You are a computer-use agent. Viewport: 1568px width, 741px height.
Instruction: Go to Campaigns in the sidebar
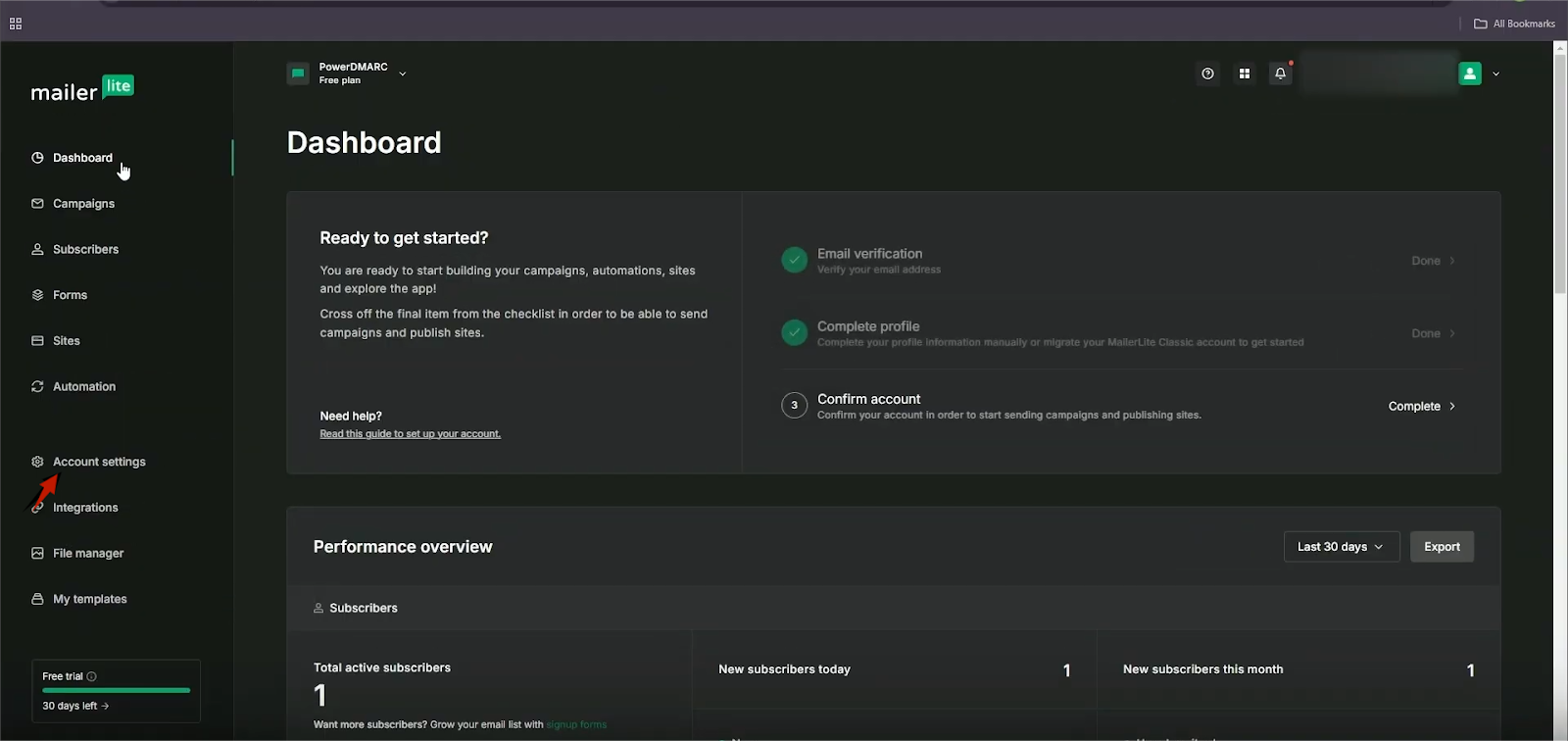pyautogui.click(x=83, y=204)
